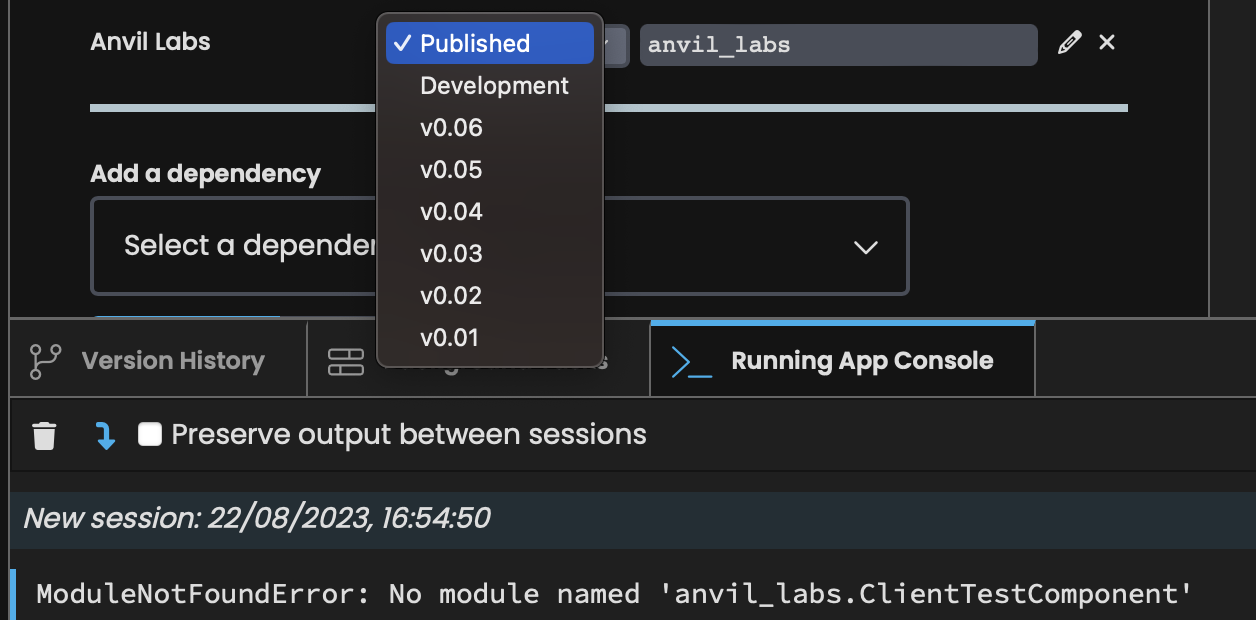Remove the Anvil Labs dependency with X

tap(1107, 43)
